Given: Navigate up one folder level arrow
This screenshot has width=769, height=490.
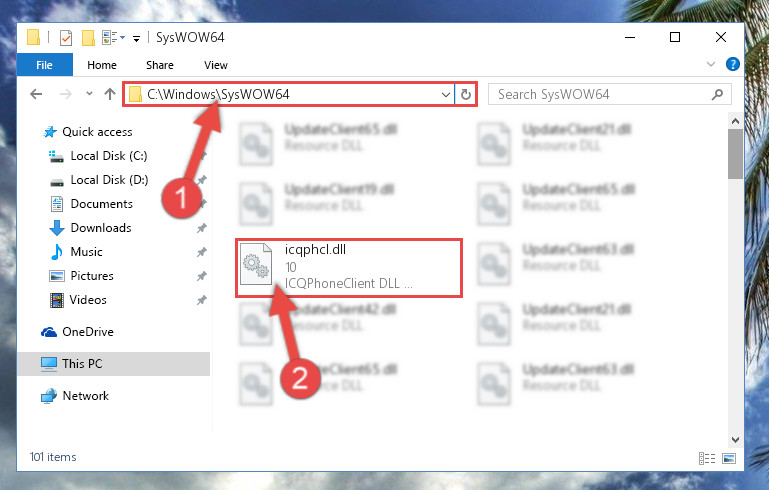Looking at the screenshot, I should pos(110,94).
